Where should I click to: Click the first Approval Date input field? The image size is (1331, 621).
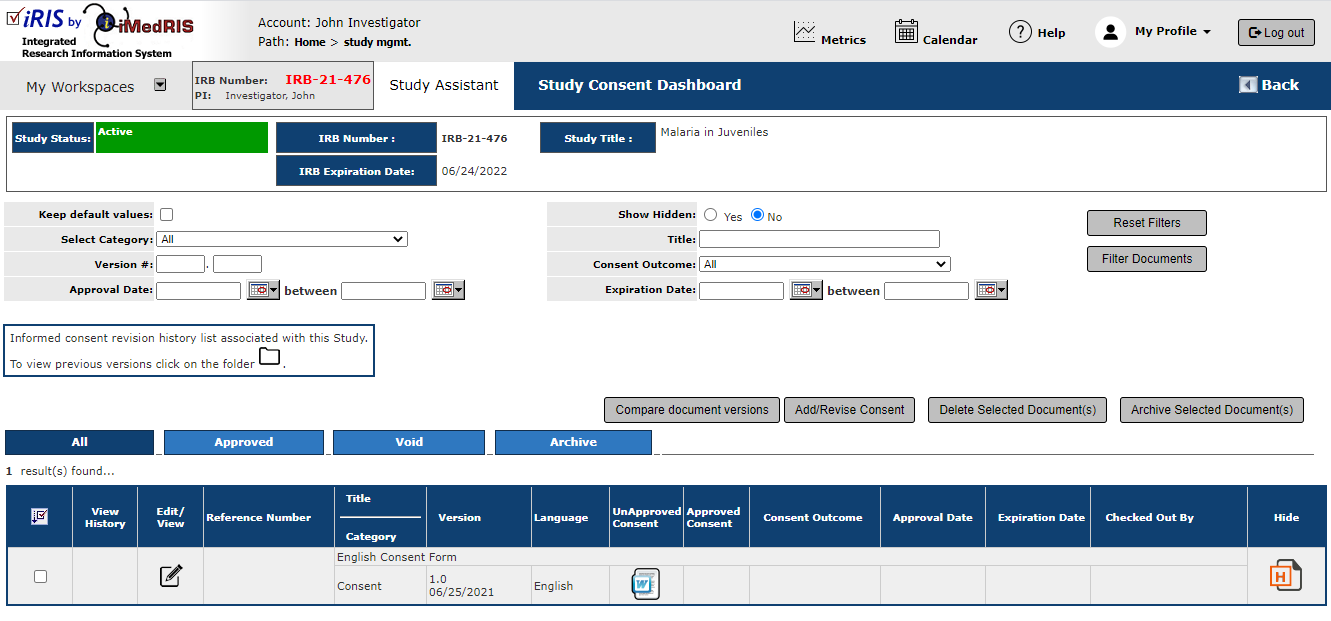199,291
